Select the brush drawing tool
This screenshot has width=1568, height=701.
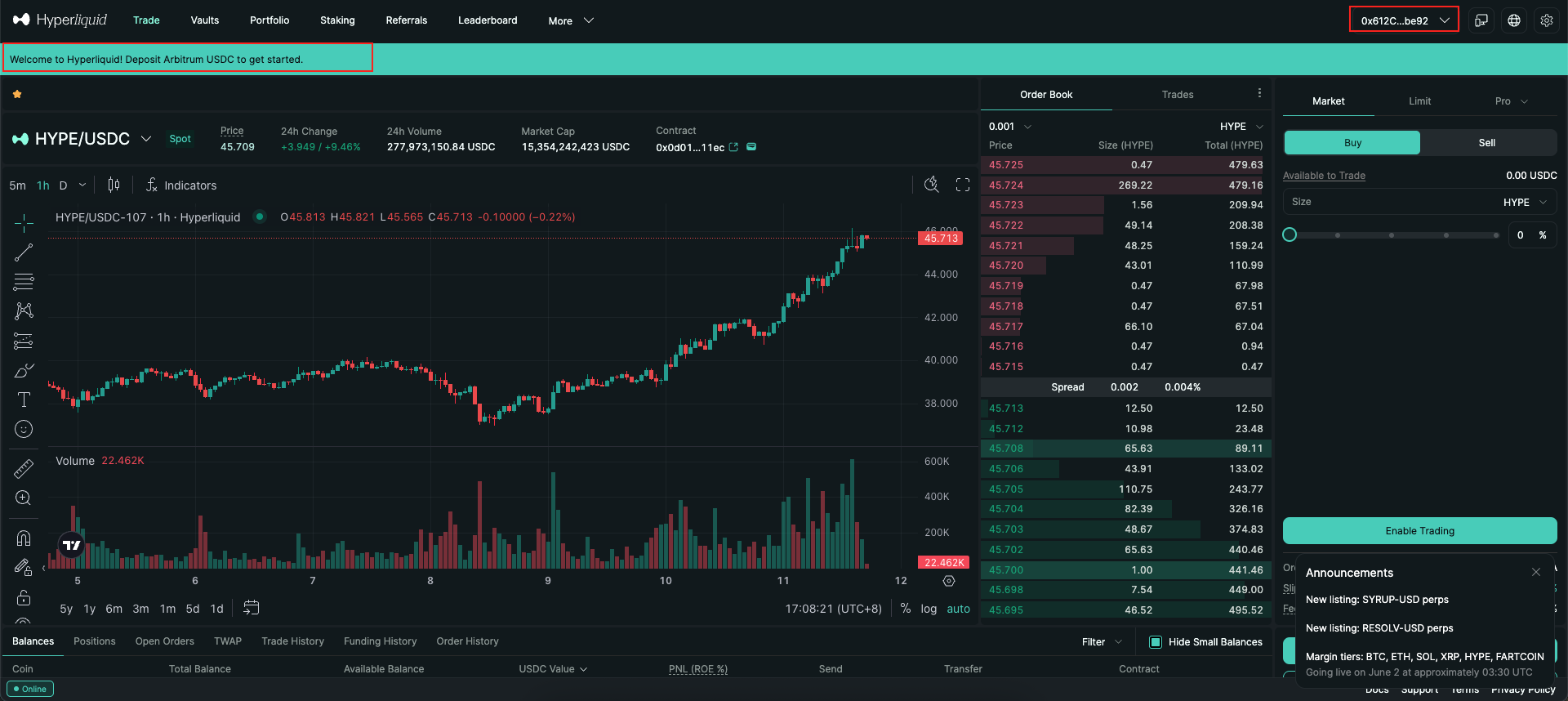pos(24,370)
